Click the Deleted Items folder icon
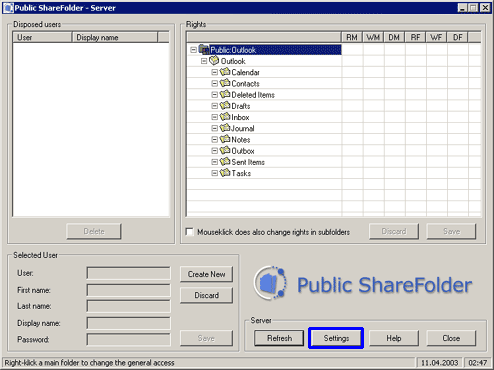 click(x=225, y=94)
